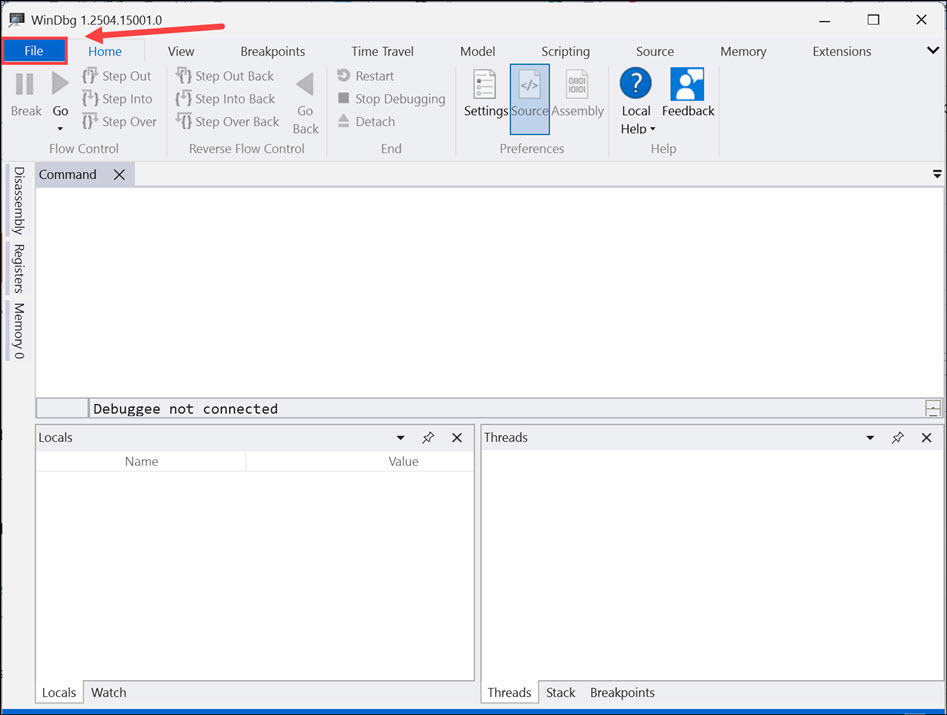Switch to the View ribbon tab

[181, 51]
